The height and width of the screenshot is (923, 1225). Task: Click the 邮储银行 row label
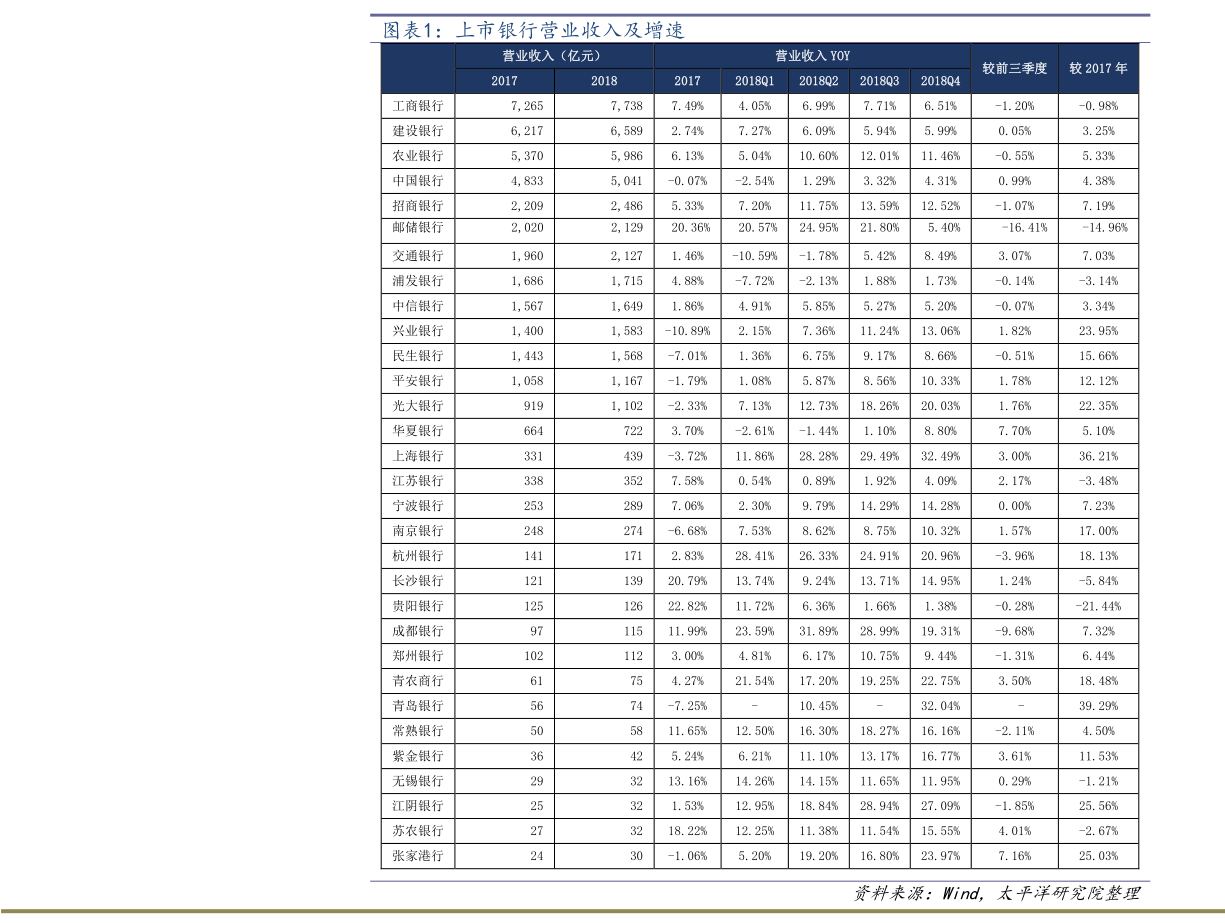click(x=418, y=228)
